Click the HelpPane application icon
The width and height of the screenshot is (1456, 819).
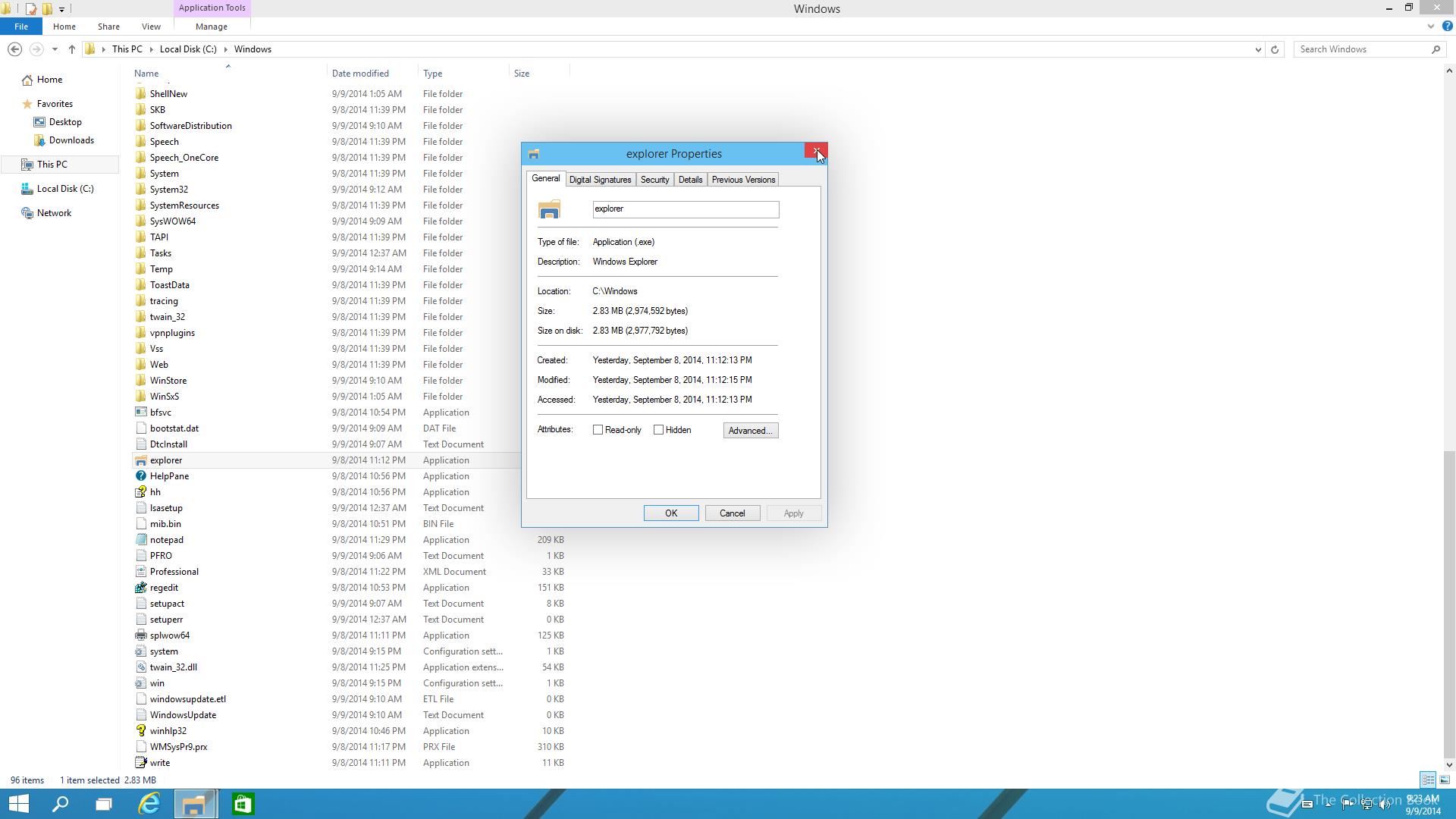tap(140, 476)
